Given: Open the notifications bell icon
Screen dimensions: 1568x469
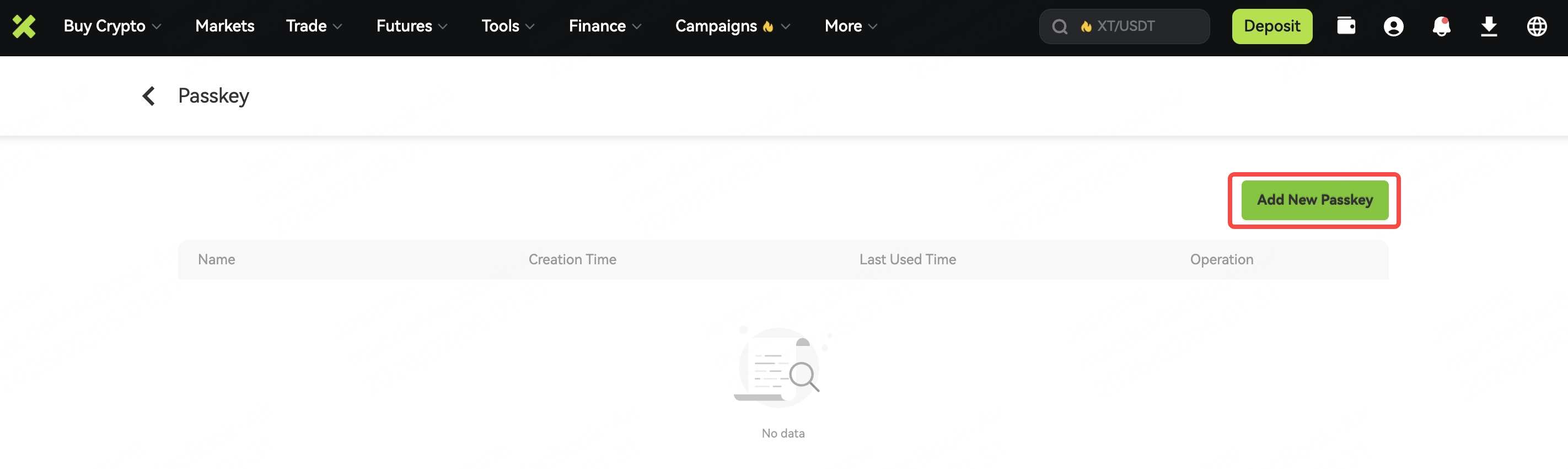Looking at the screenshot, I should (x=1441, y=26).
